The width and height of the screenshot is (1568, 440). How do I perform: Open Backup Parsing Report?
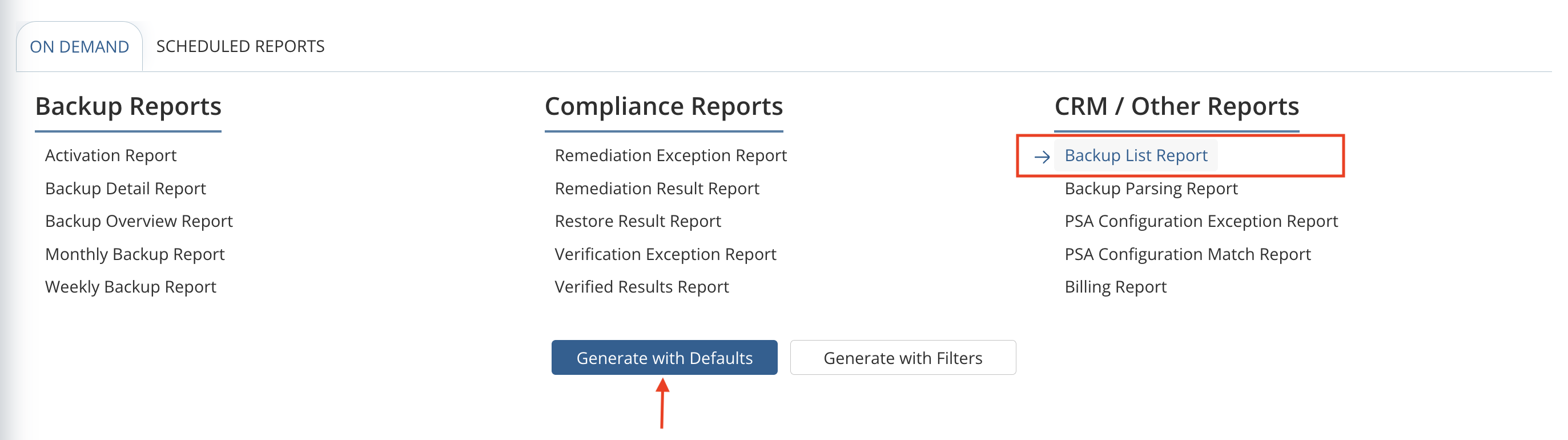point(1151,189)
